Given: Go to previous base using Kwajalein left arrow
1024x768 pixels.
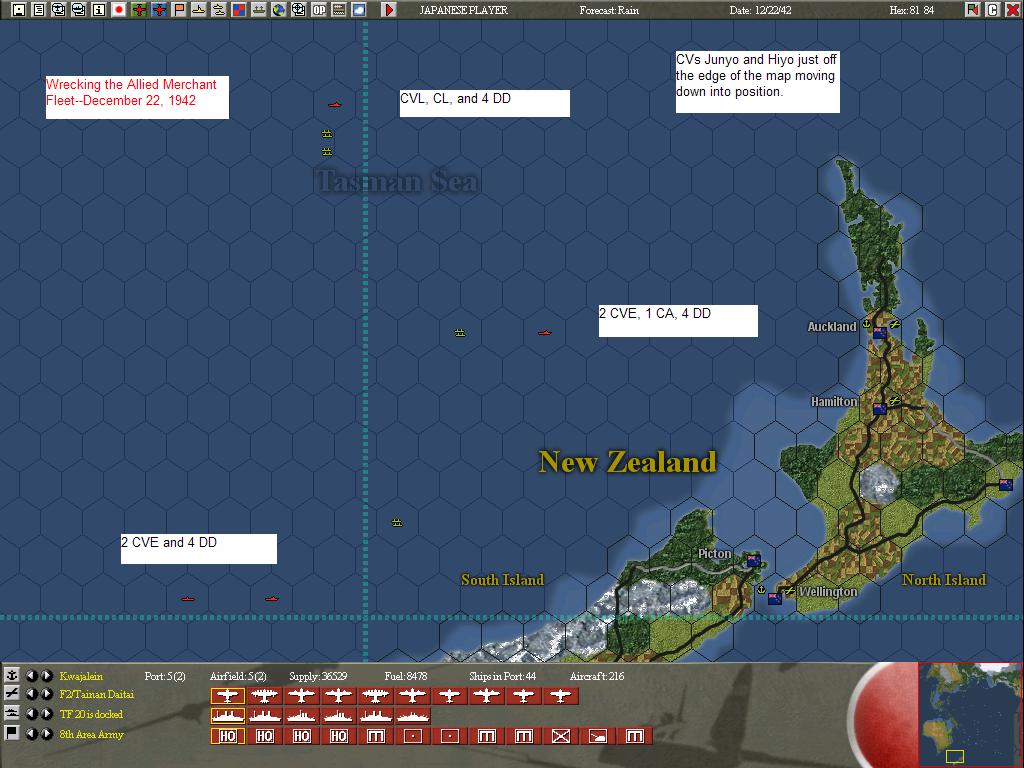Looking at the screenshot, I should click(x=31, y=675).
